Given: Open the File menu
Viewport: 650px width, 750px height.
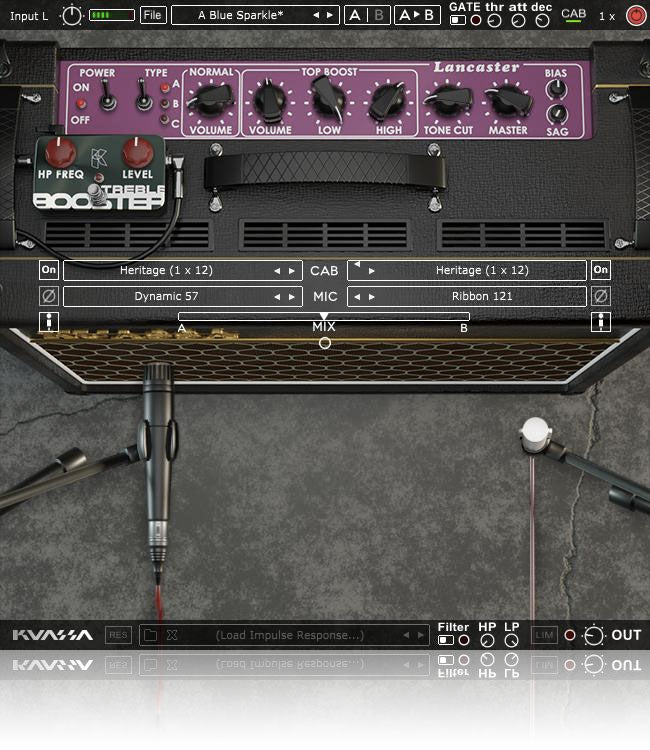Looking at the screenshot, I should point(153,15).
